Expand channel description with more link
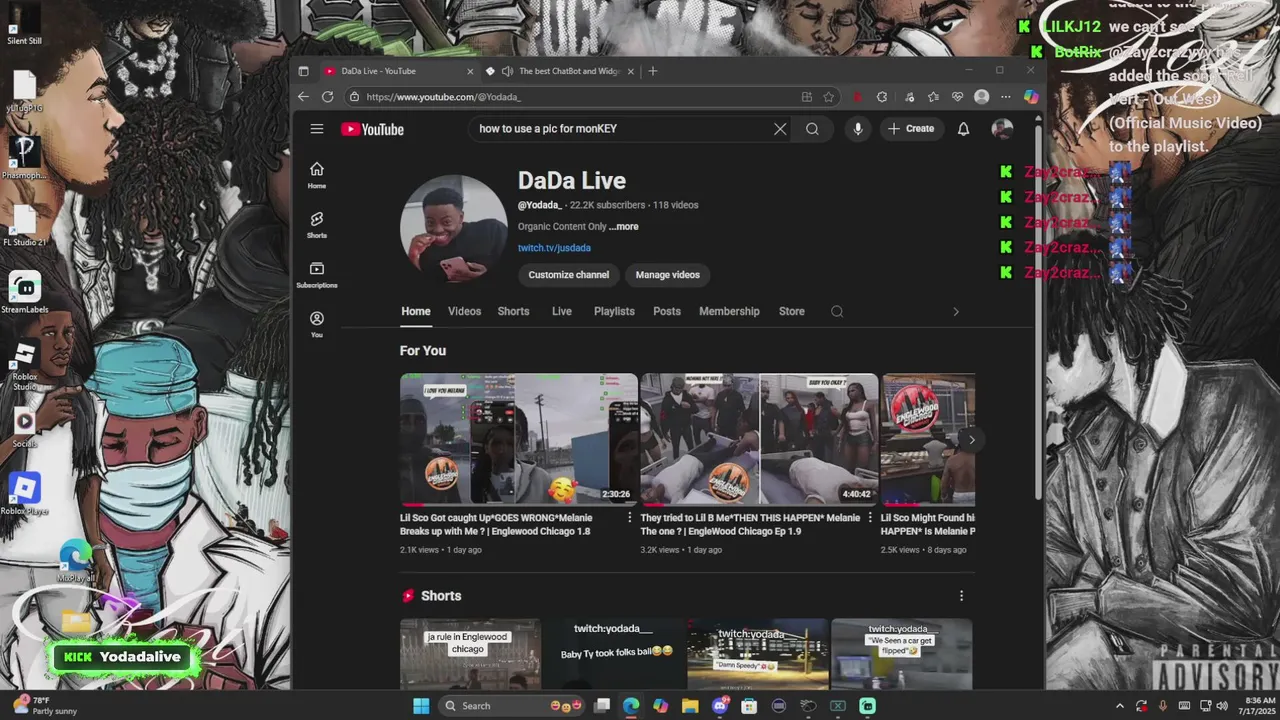1280x720 pixels. click(x=623, y=227)
